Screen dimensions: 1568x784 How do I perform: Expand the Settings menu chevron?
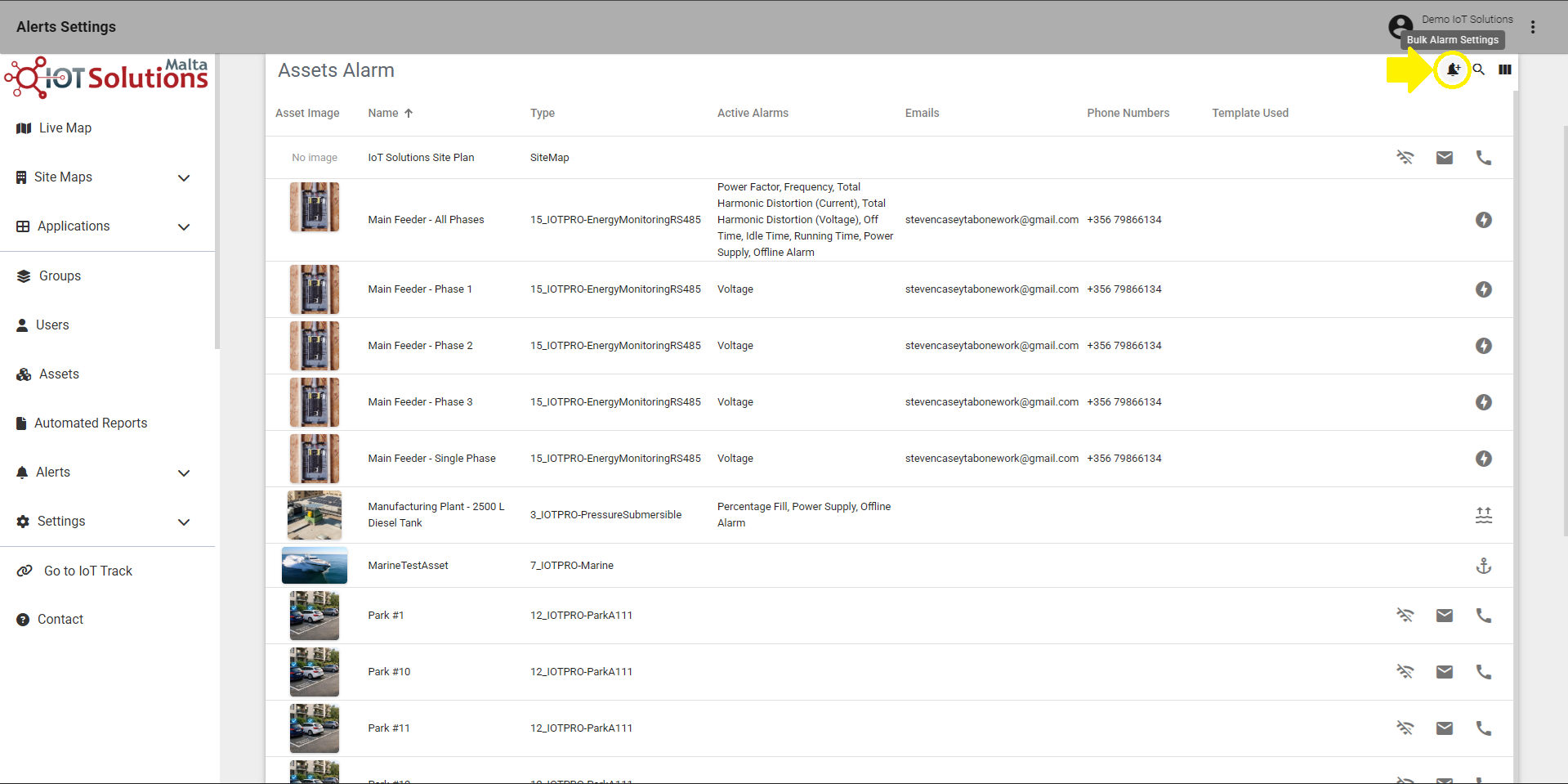[x=184, y=522]
